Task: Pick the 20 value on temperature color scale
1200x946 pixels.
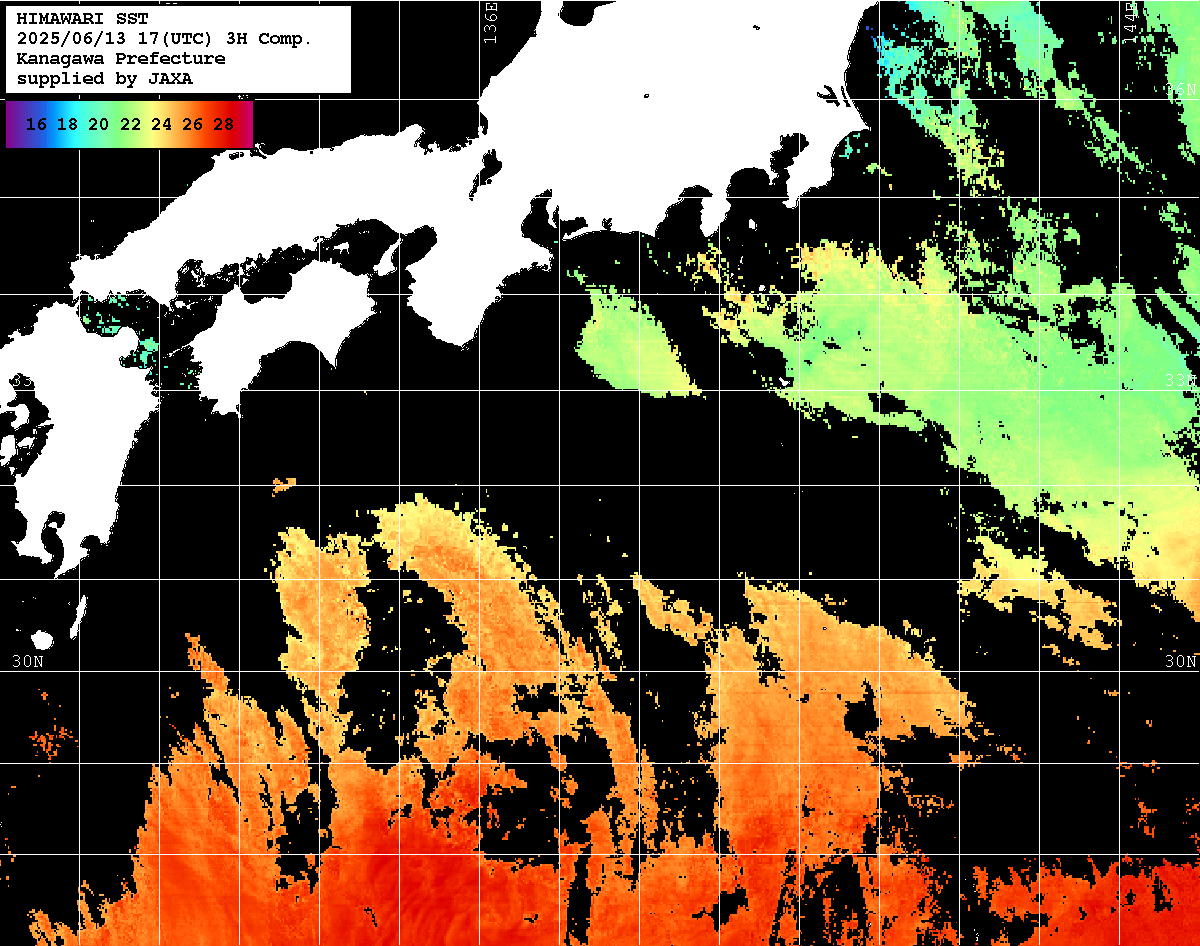Action: [98, 125]
